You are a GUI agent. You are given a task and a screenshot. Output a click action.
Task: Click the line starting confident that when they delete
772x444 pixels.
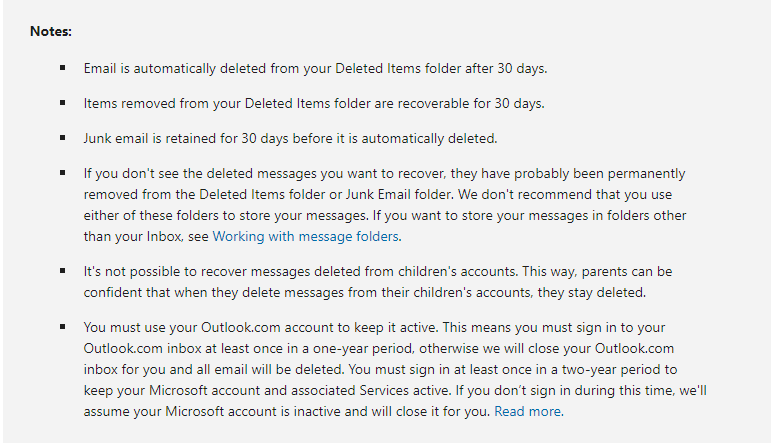[364, 292]
